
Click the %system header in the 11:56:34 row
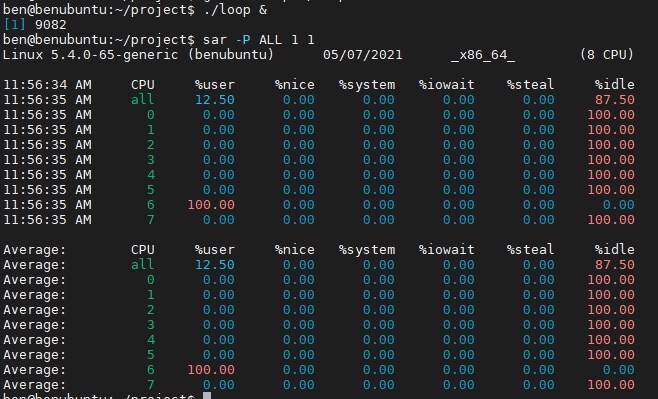(x=367, y=85)
